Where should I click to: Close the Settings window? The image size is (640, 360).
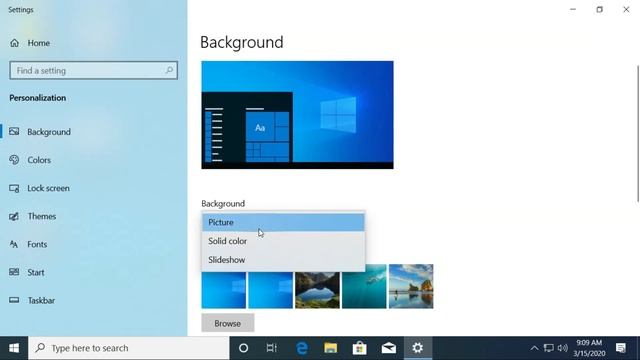[x=626, y=9]
